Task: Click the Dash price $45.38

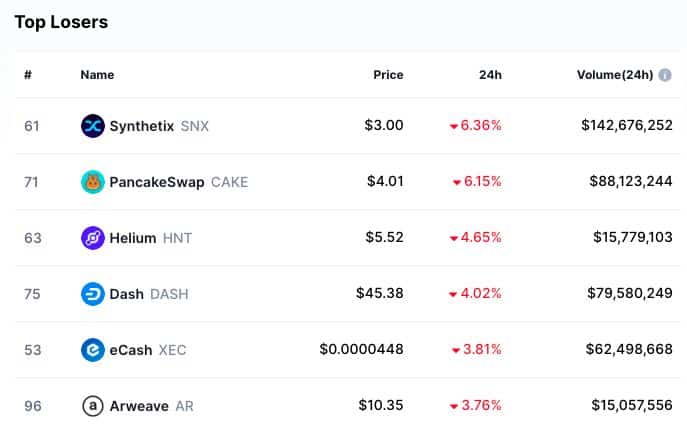Action: (x=379, y=294)
